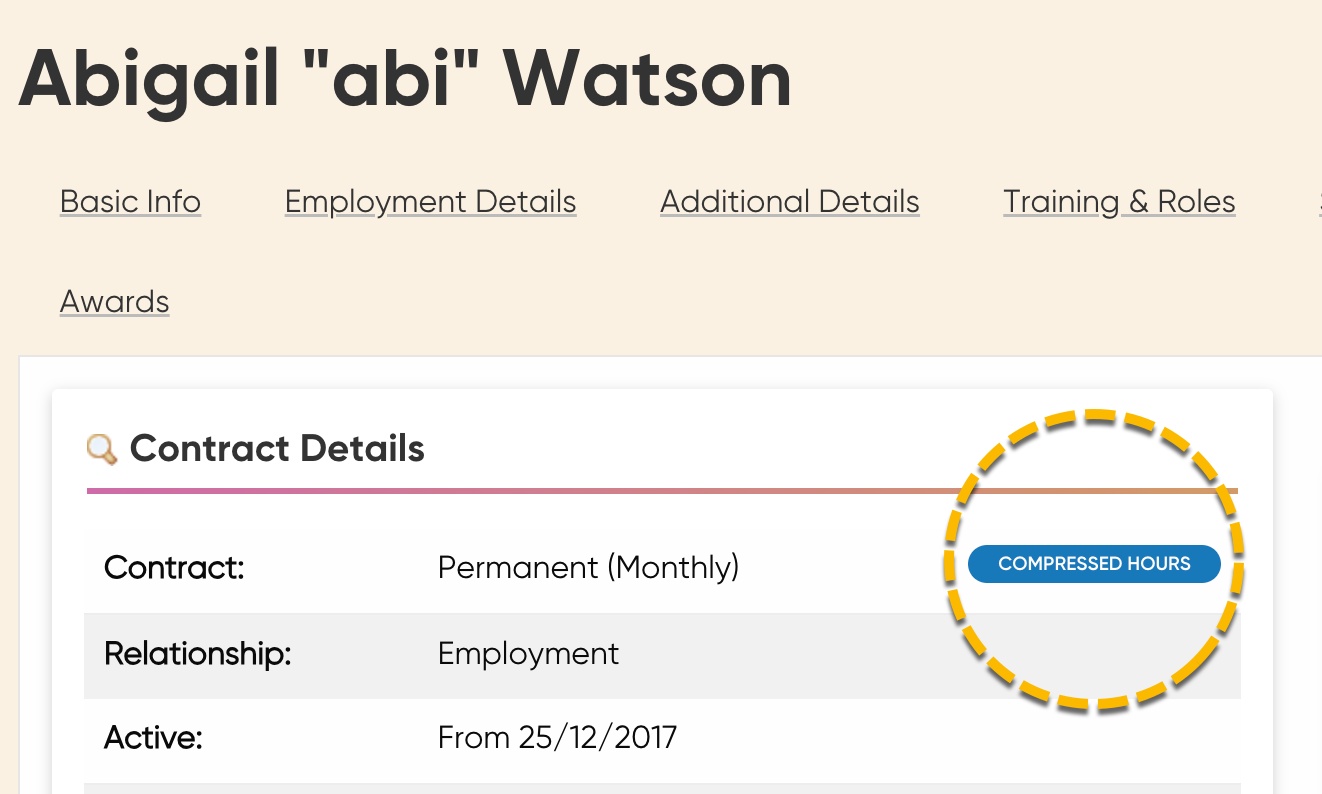This screenshot has width=1322, height=794.
Task: Click the partially visible gray row below Active
Action: (x=662, y=789)
